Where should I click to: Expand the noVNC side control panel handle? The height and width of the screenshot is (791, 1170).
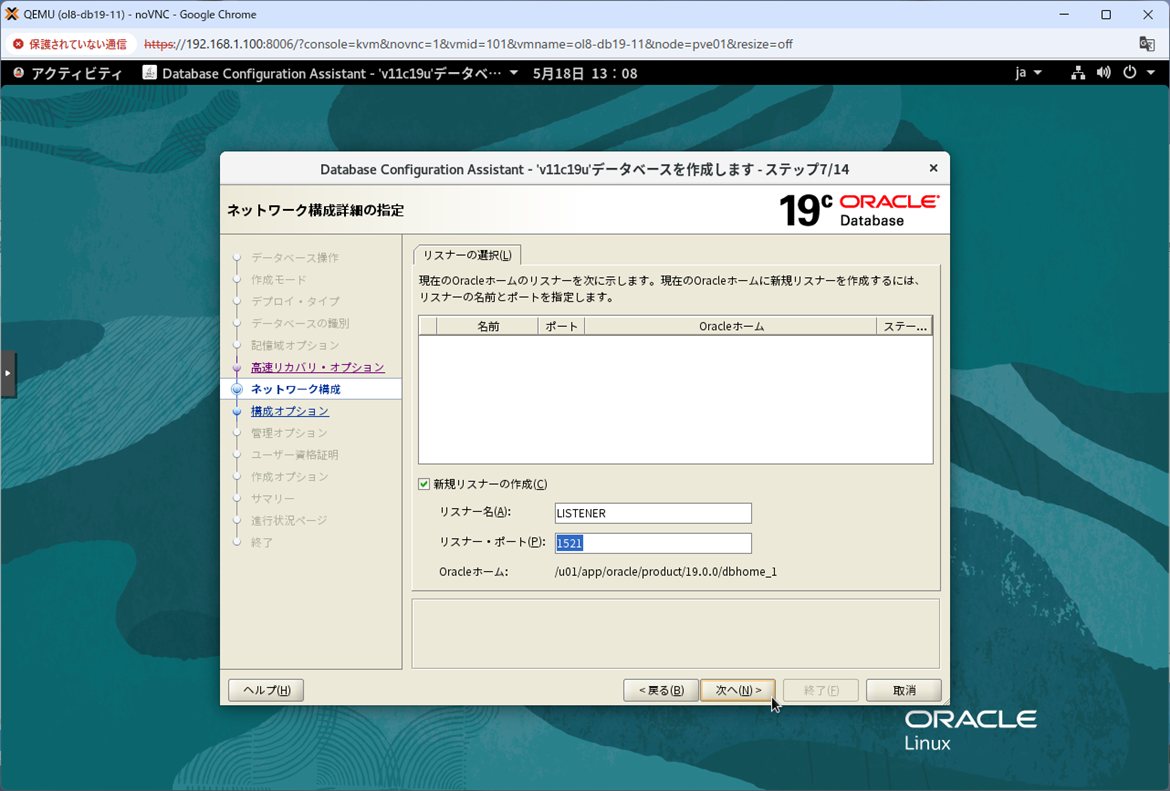point(8,373)
